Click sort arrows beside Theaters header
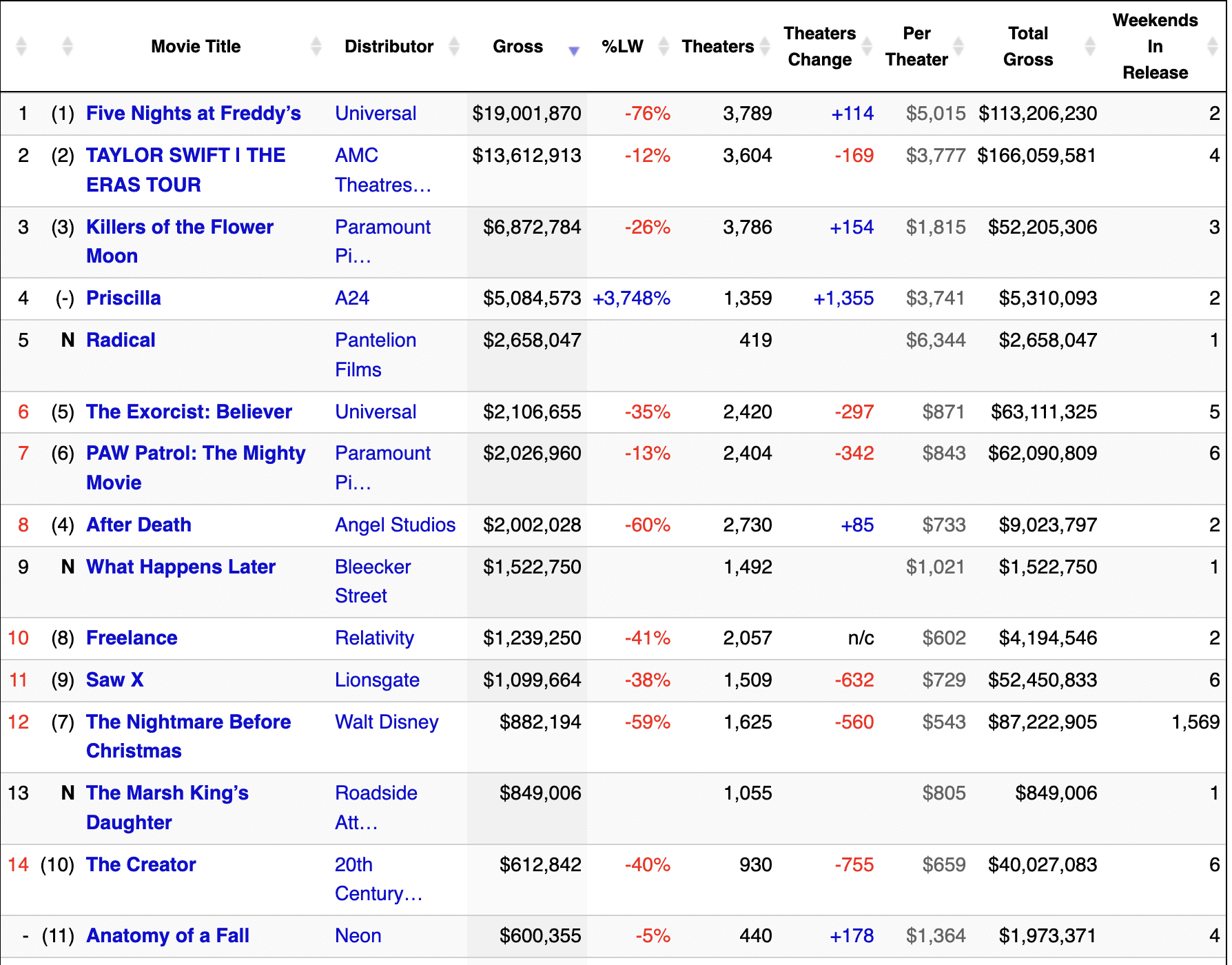1232x965 pixels. point(764,46)
